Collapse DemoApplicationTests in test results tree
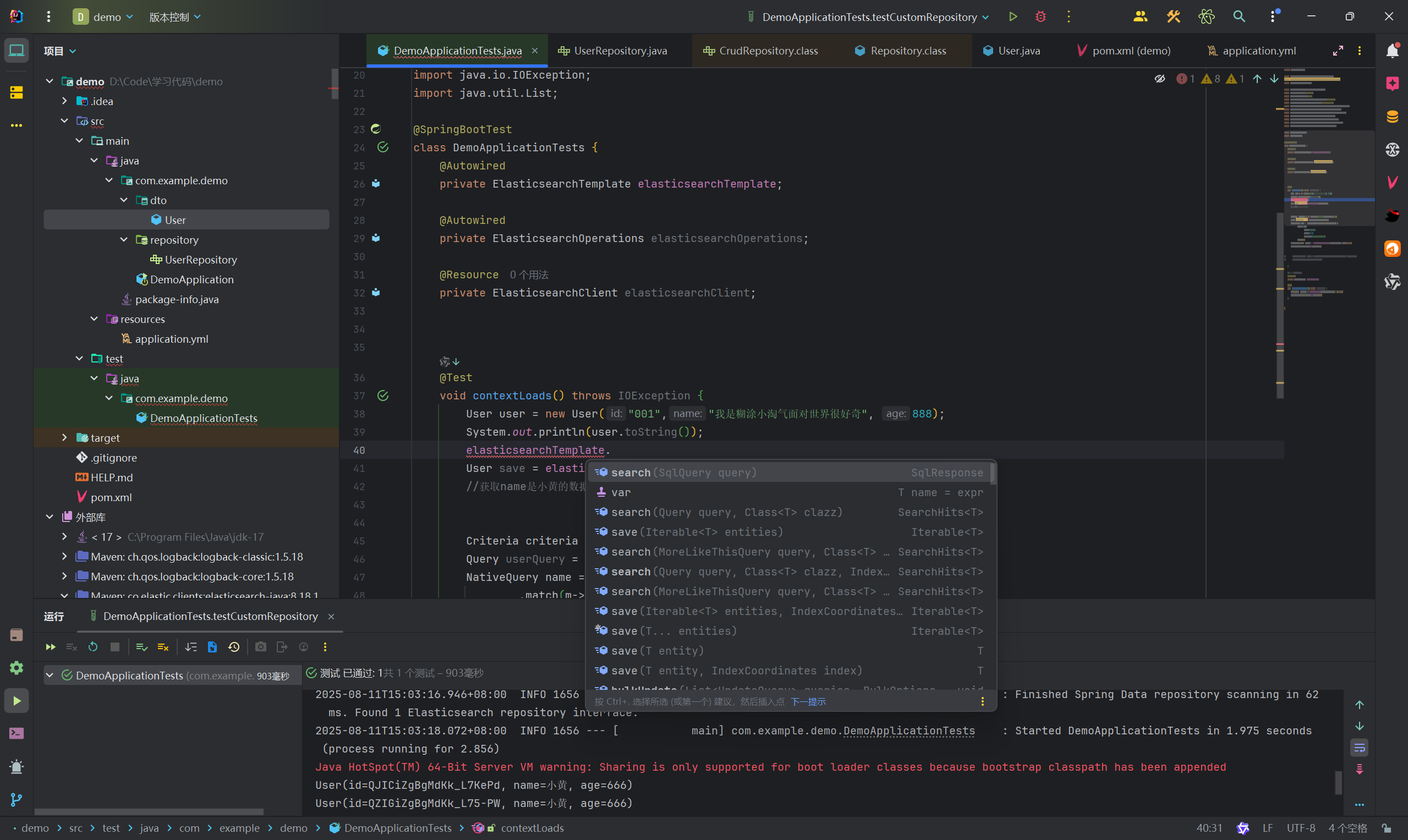Image resolution: width=1408 pixels, height=840 pixels. click(50, 676)
